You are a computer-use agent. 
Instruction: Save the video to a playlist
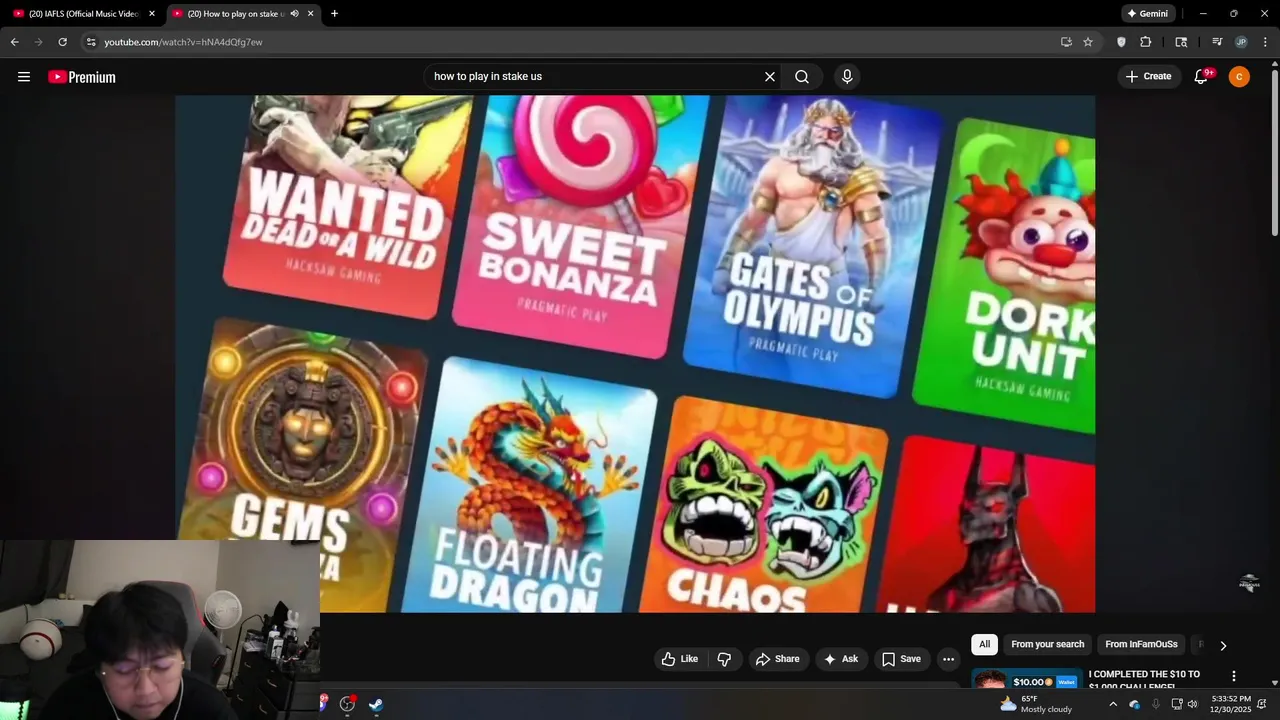(900, 659)
